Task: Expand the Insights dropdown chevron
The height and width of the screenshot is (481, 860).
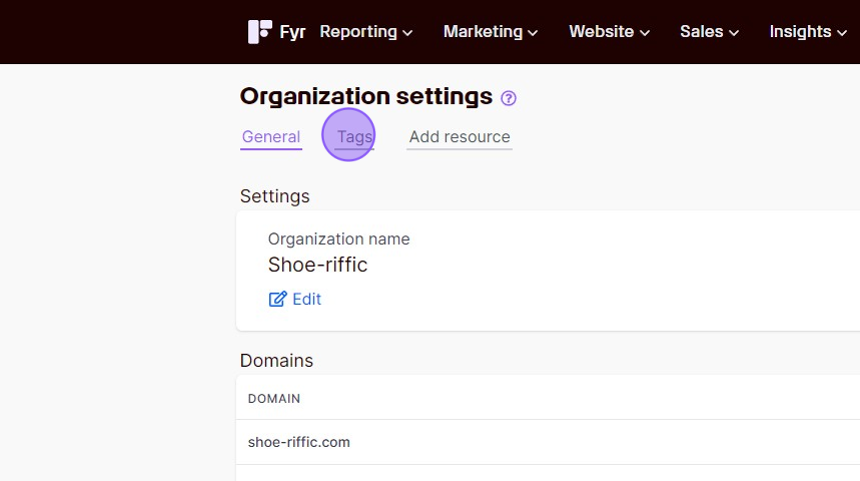Action: click(842, 33)
